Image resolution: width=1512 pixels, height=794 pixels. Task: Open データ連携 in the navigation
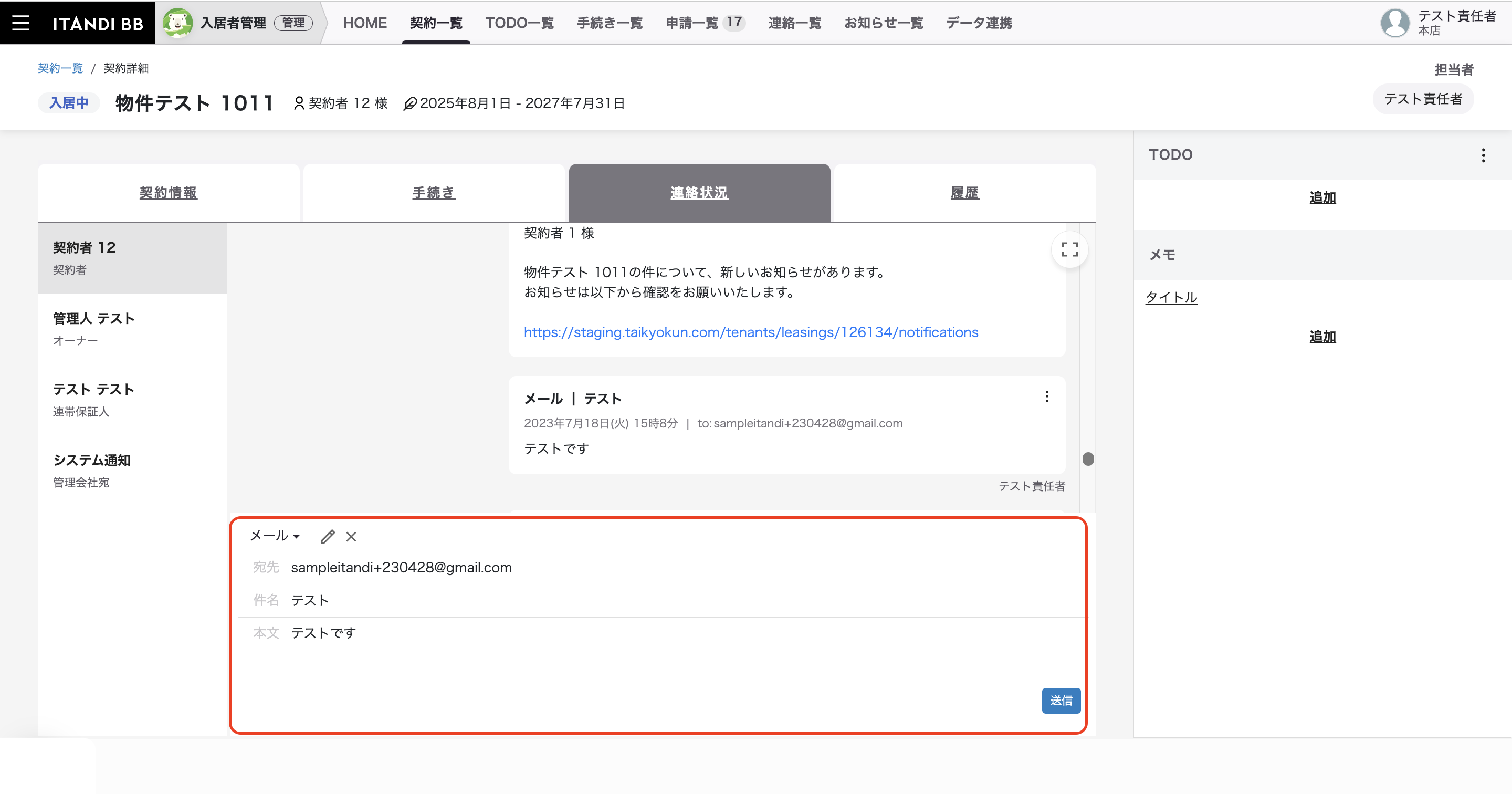click(979, 23)
